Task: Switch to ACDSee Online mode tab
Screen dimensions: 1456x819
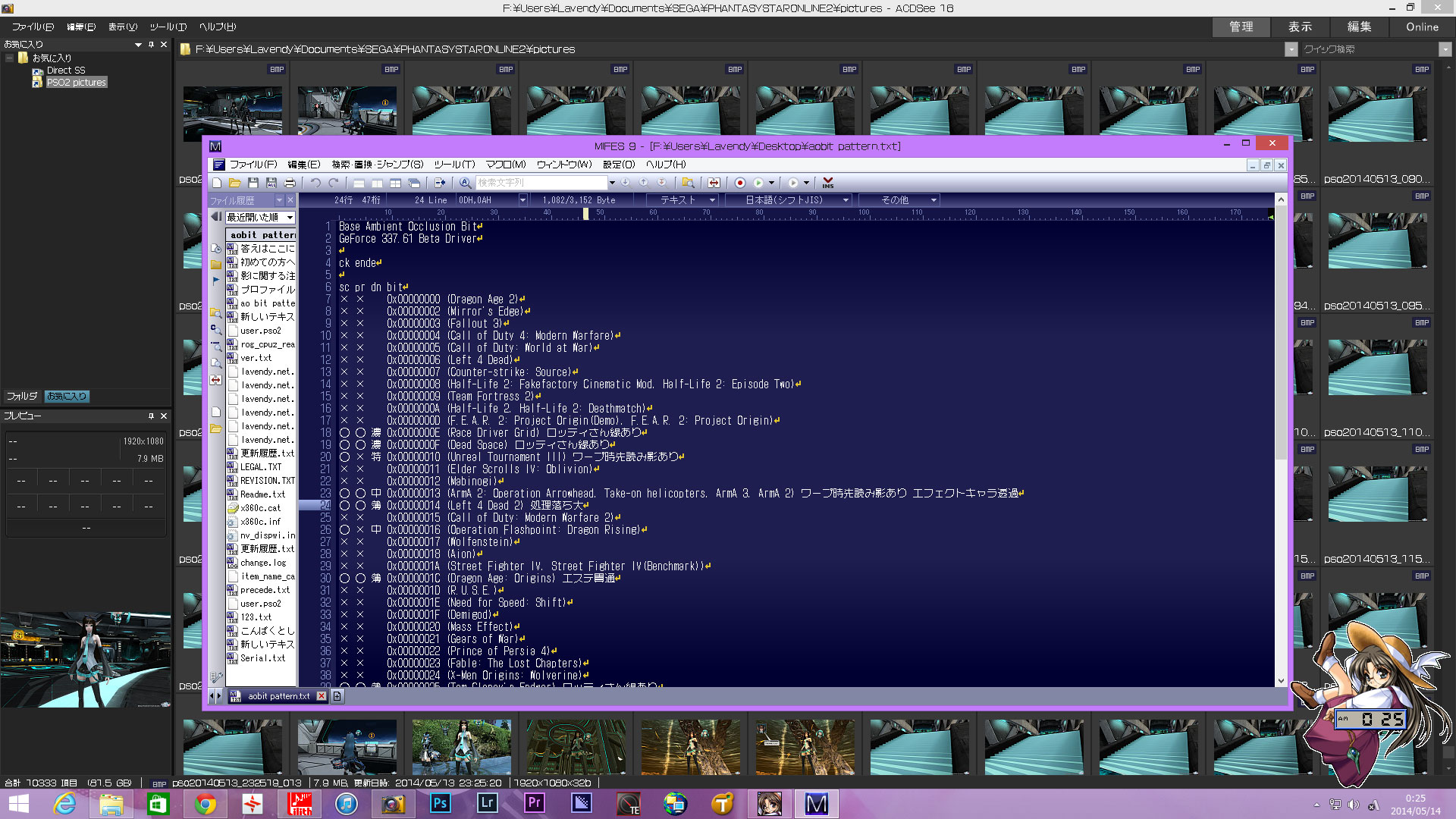Action: point(1422,27)
